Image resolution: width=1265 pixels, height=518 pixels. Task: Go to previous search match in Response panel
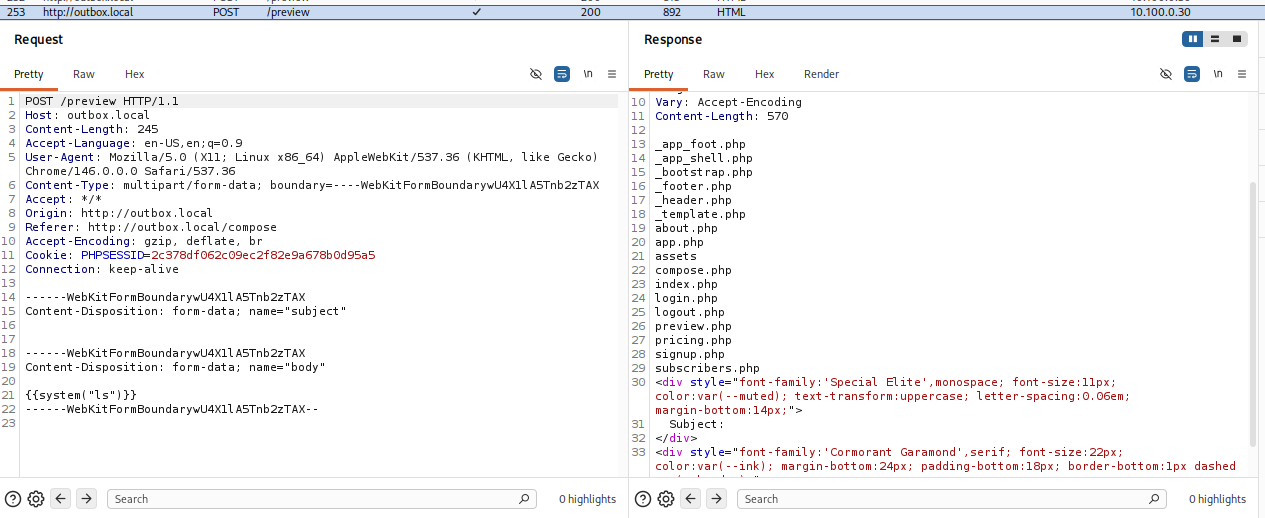coord(691,499)
